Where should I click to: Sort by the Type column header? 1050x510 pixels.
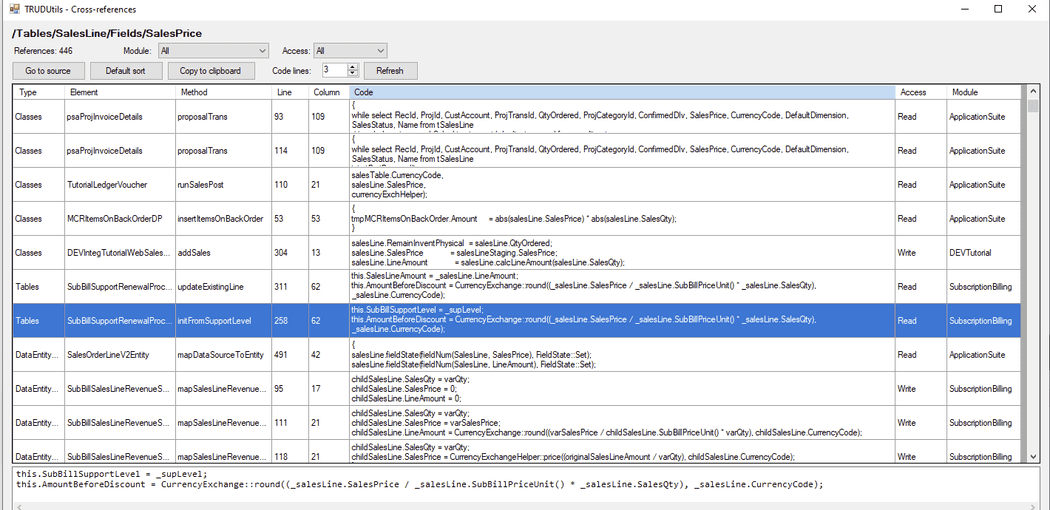tap(38, 92)
